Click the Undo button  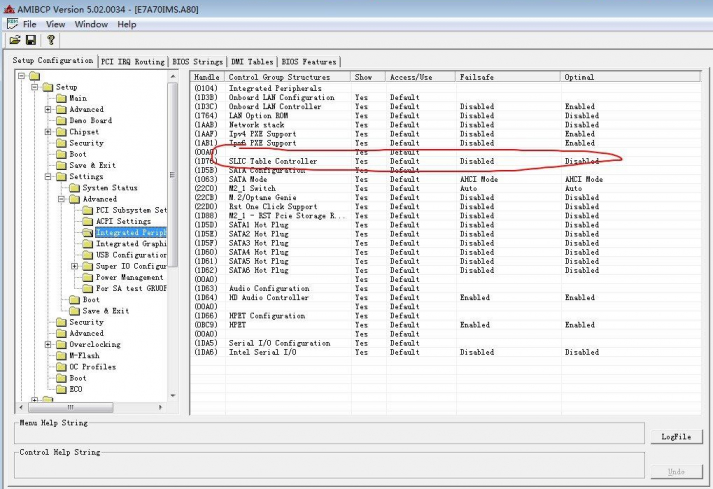(676, 472)
